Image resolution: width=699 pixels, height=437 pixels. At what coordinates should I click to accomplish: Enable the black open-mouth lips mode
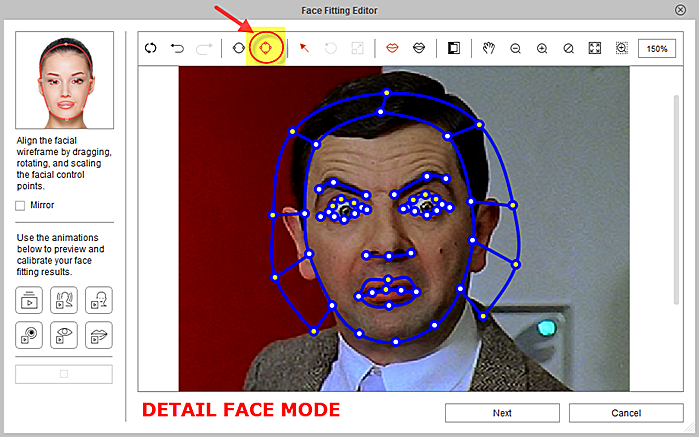pos(419,48)
